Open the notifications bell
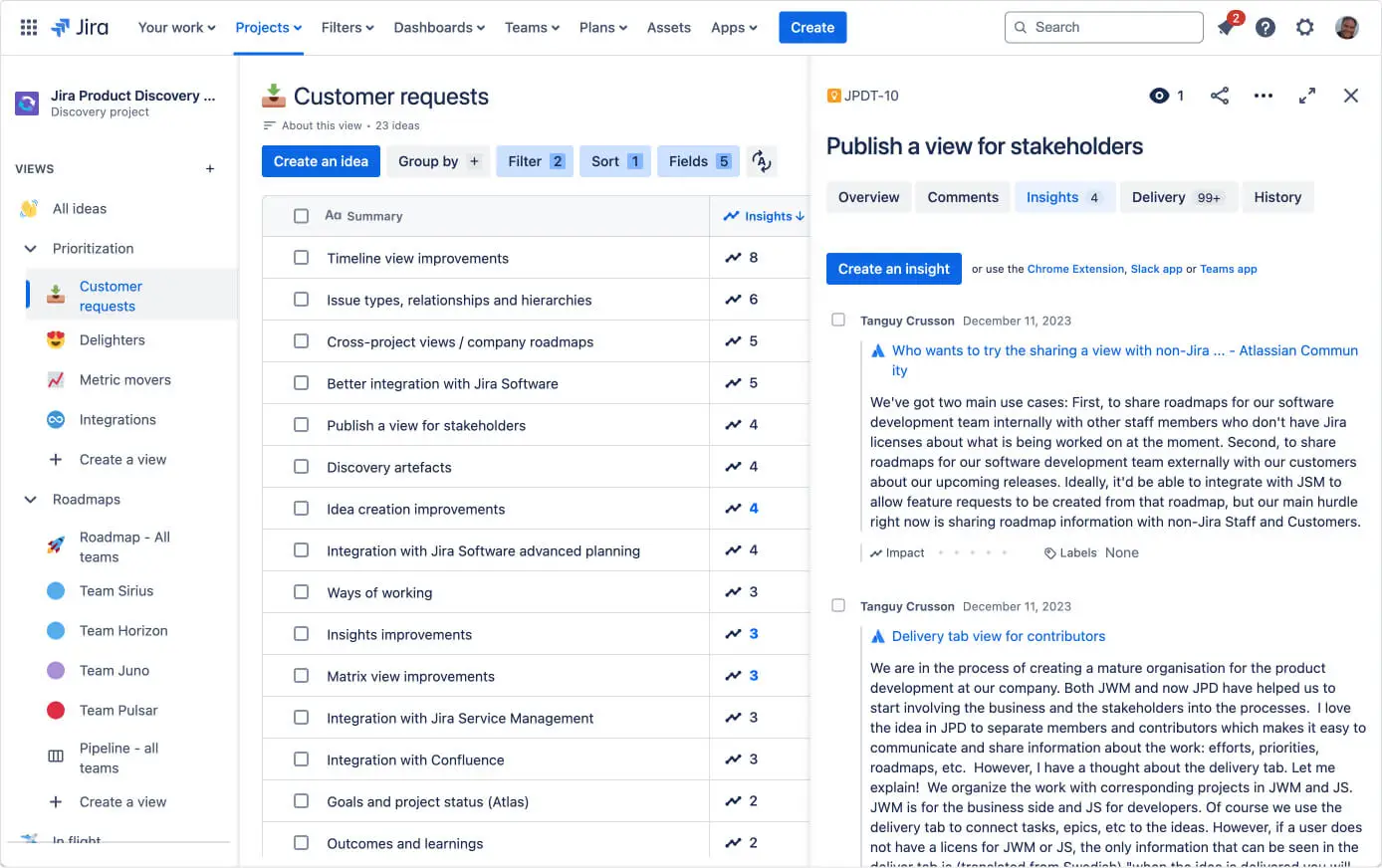The width and height of the screenshot is (1382, 868). pyautogui.click(x=1226, y=27)
